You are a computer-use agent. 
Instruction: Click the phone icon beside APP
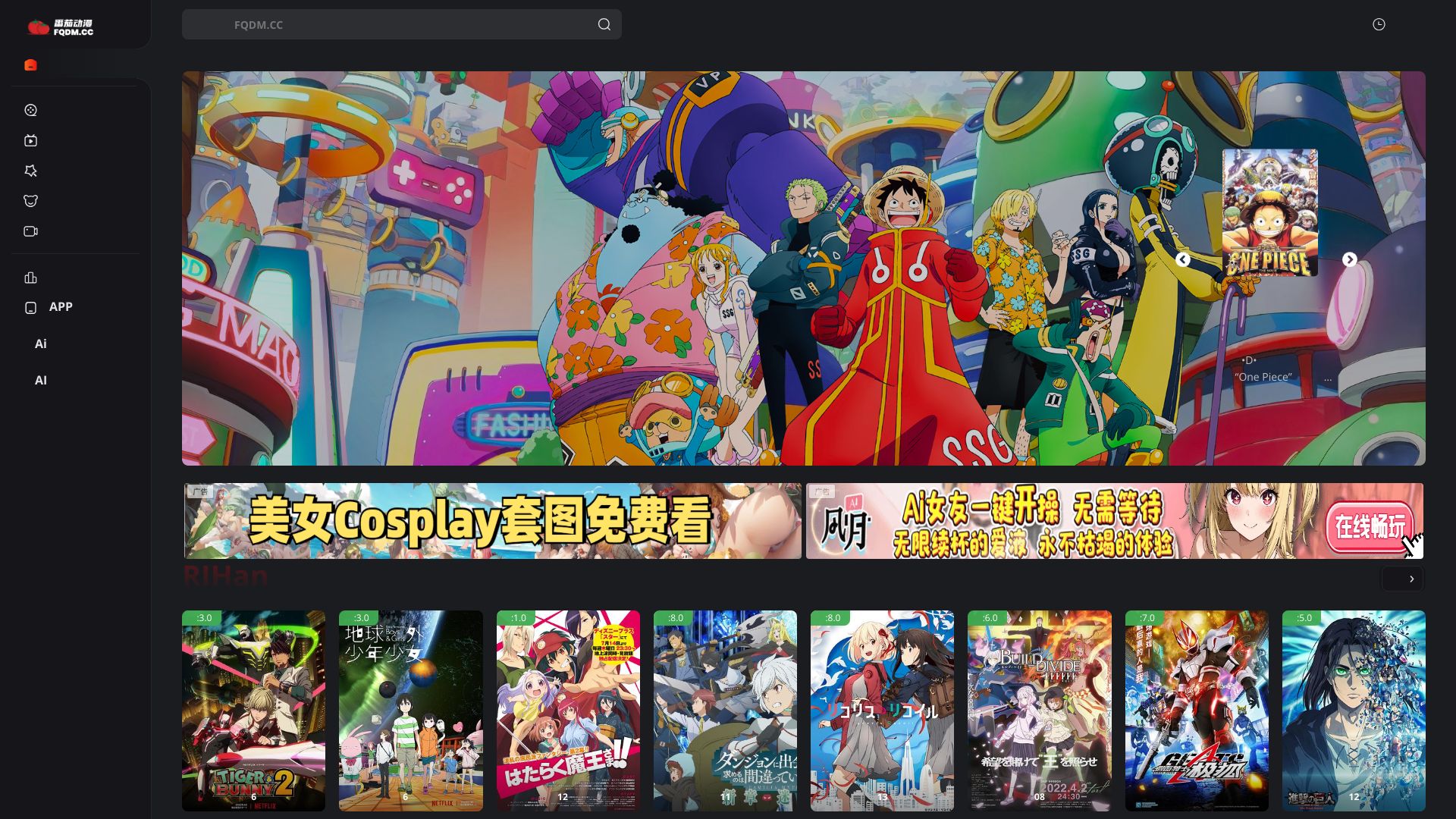(30, 307)
